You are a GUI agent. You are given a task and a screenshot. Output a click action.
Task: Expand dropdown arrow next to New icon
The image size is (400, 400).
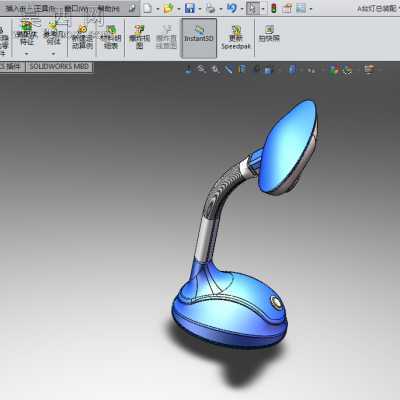click(158, 9)
